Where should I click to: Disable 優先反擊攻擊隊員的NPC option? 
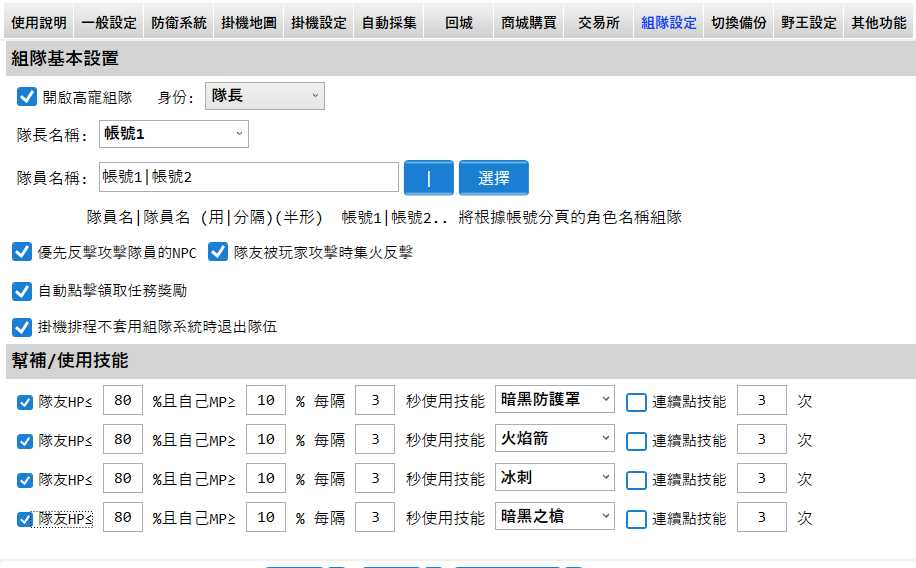21,252
